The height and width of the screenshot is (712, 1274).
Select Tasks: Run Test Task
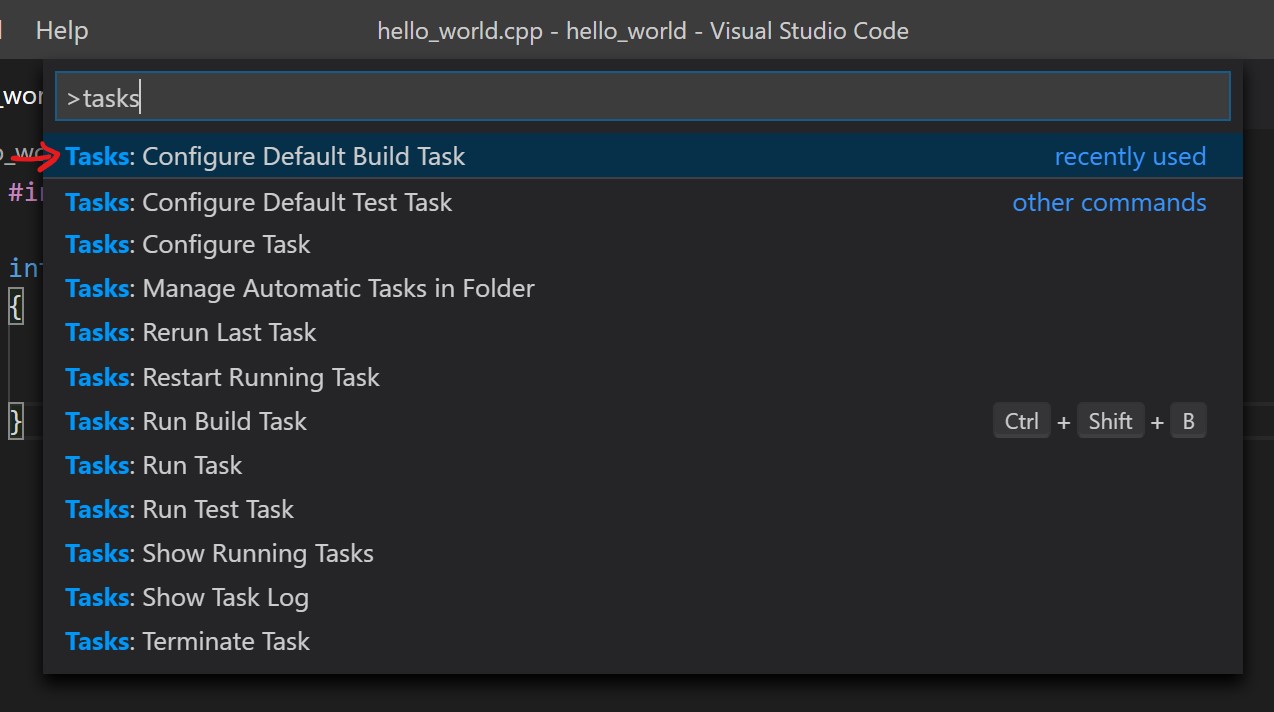pos(180,510)
